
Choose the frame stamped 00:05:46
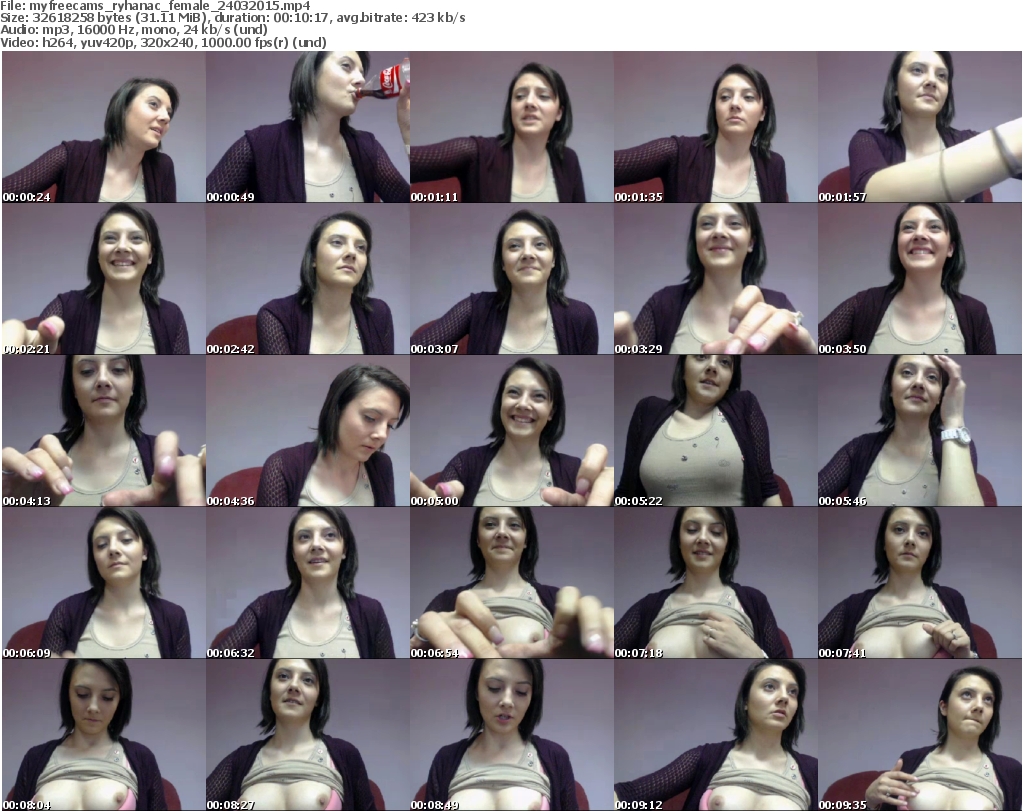[x=920, y=431]
